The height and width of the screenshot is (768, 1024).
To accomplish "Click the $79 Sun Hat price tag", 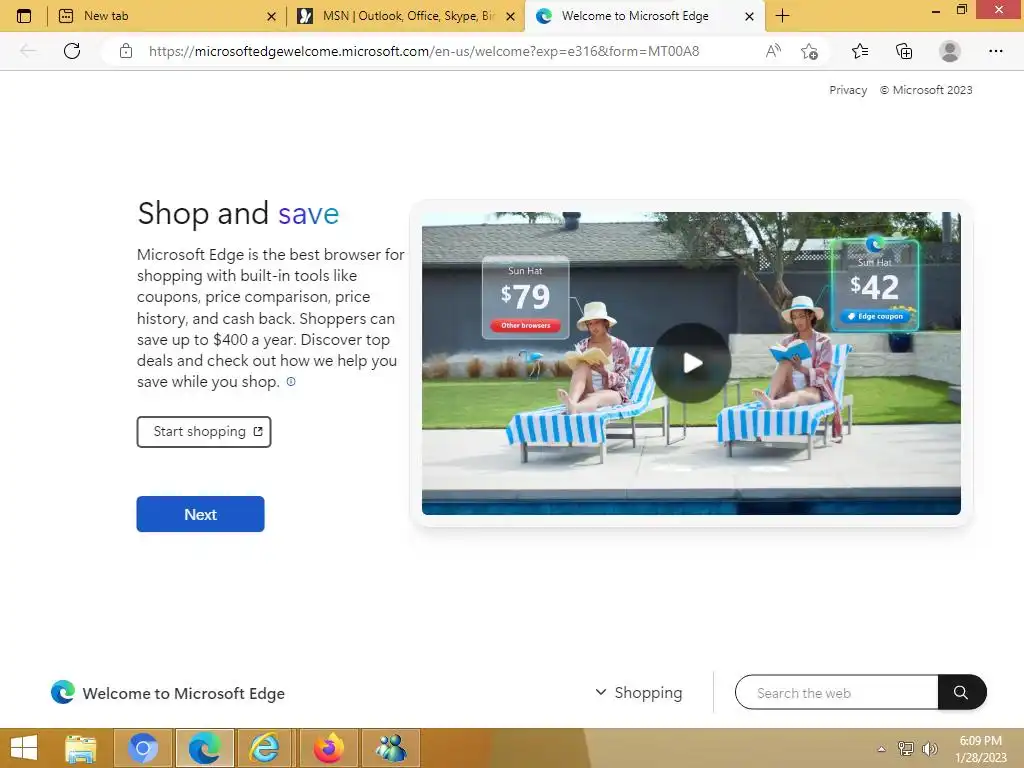I will 526,298.
